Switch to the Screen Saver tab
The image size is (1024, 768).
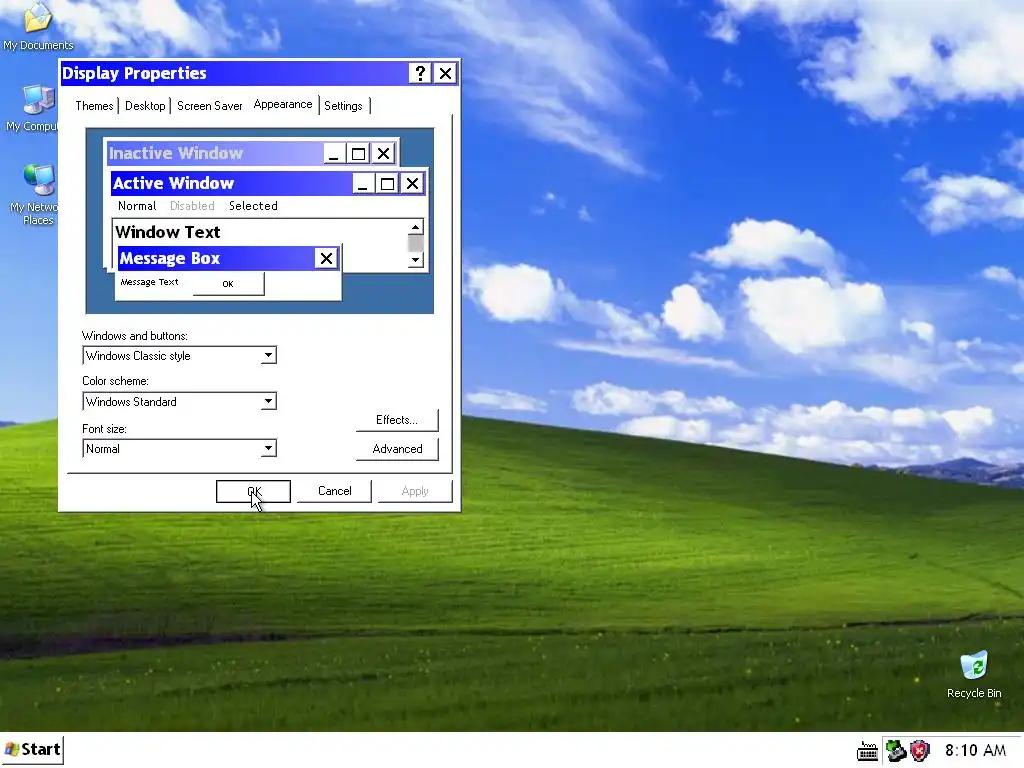(x=210, y=106)
